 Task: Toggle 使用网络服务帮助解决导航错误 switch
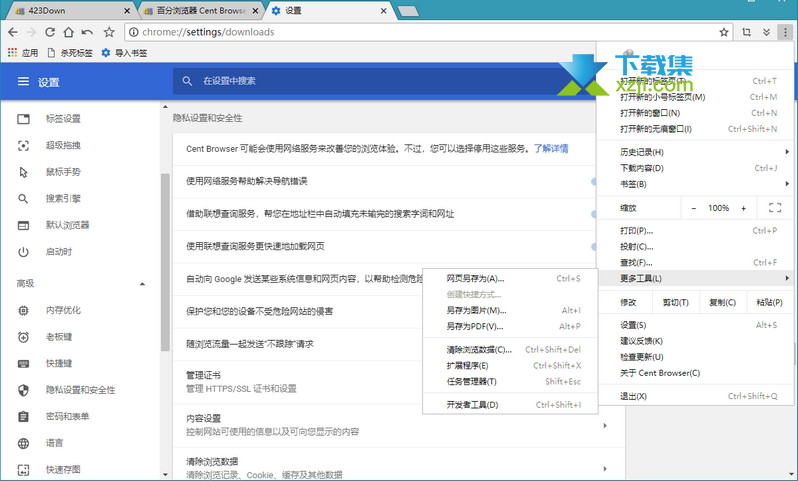[593, 181]
